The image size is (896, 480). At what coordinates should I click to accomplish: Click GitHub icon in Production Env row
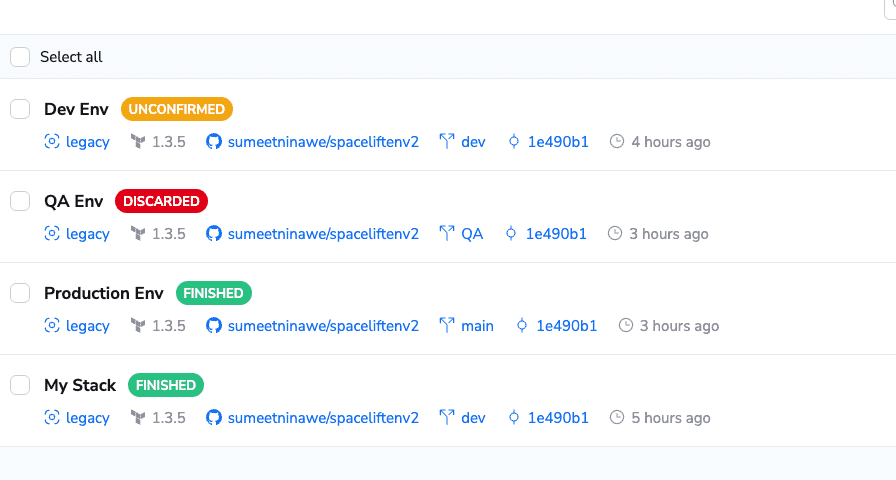pos(214,325)
